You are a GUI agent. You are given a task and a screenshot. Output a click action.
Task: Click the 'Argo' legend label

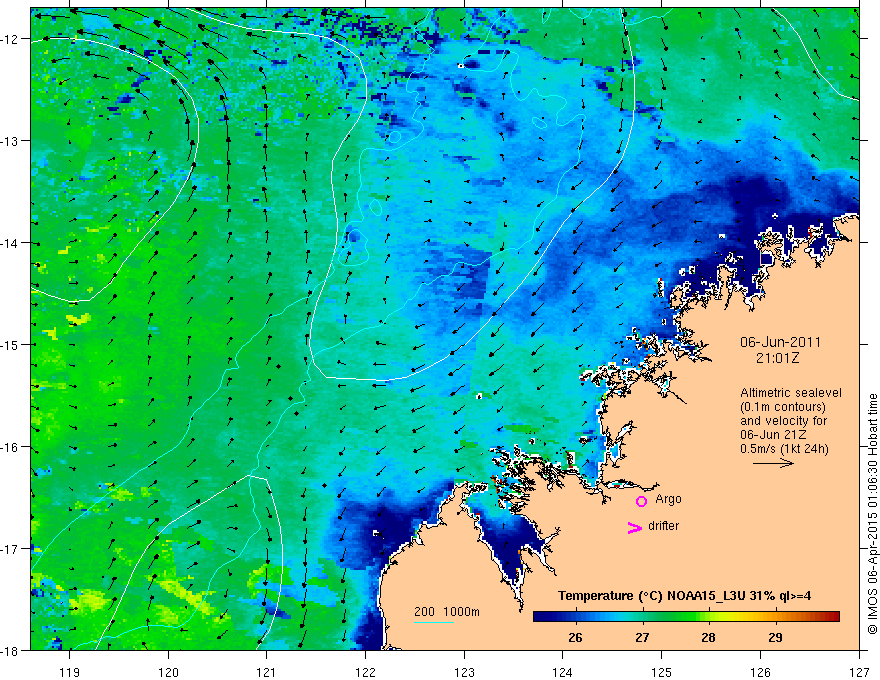668,499
